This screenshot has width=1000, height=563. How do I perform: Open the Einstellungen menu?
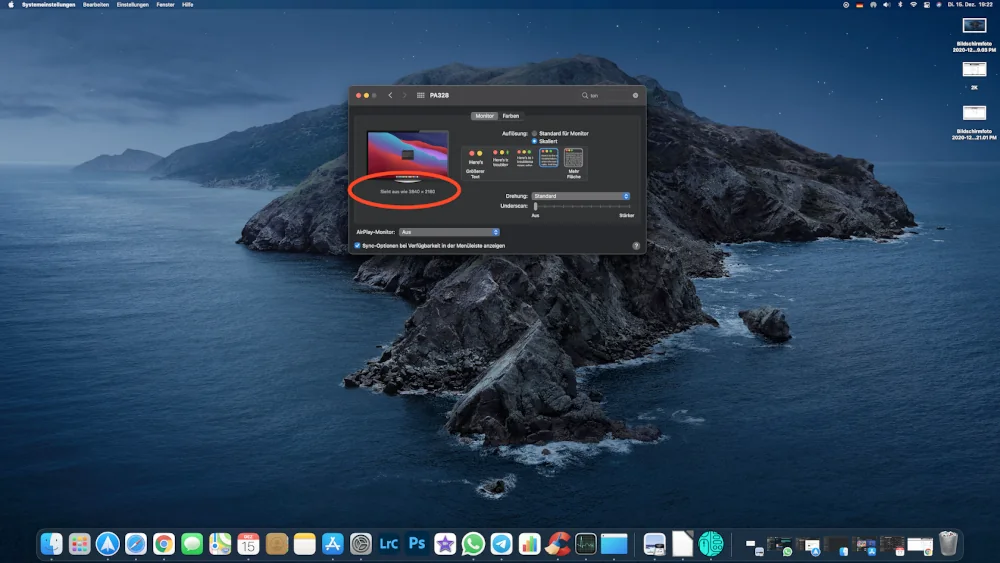133,4
